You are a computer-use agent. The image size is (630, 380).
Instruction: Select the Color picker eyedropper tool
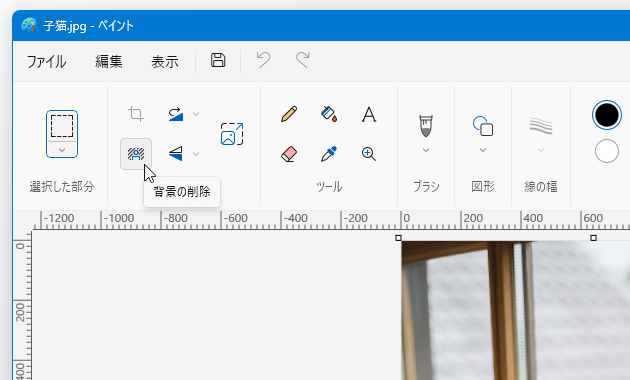329,154
